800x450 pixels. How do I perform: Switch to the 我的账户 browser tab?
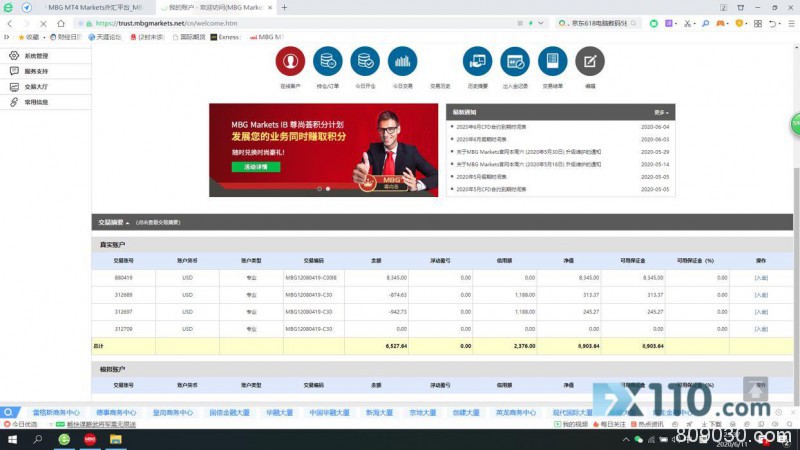point(213,8)
